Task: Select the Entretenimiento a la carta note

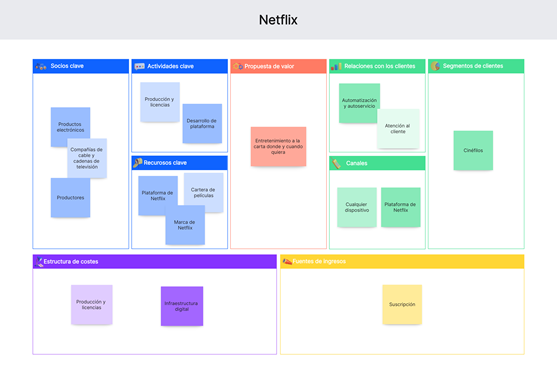Action: coord(278,146)
